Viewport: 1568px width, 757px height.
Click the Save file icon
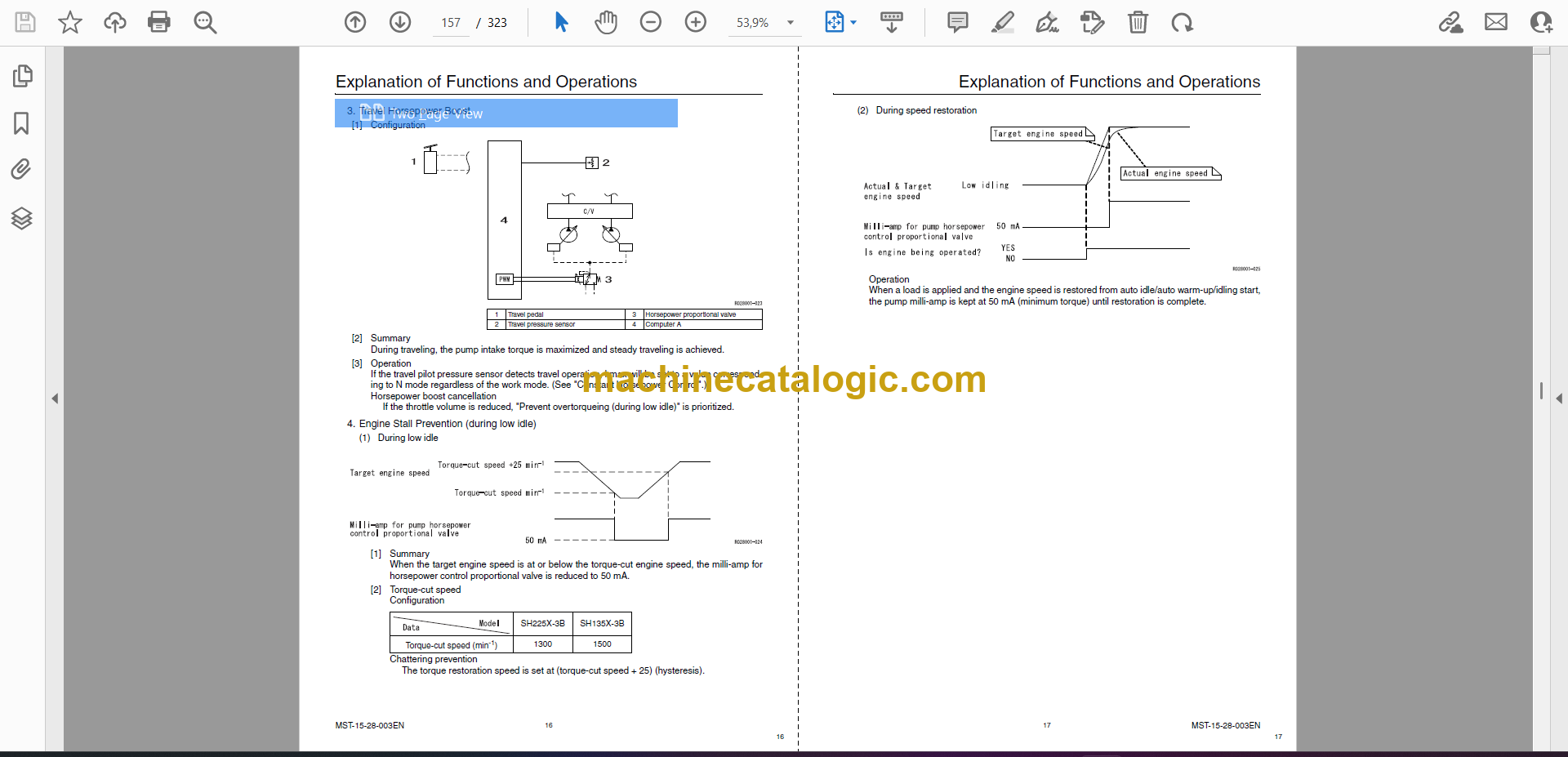click(x=25, y=22)
